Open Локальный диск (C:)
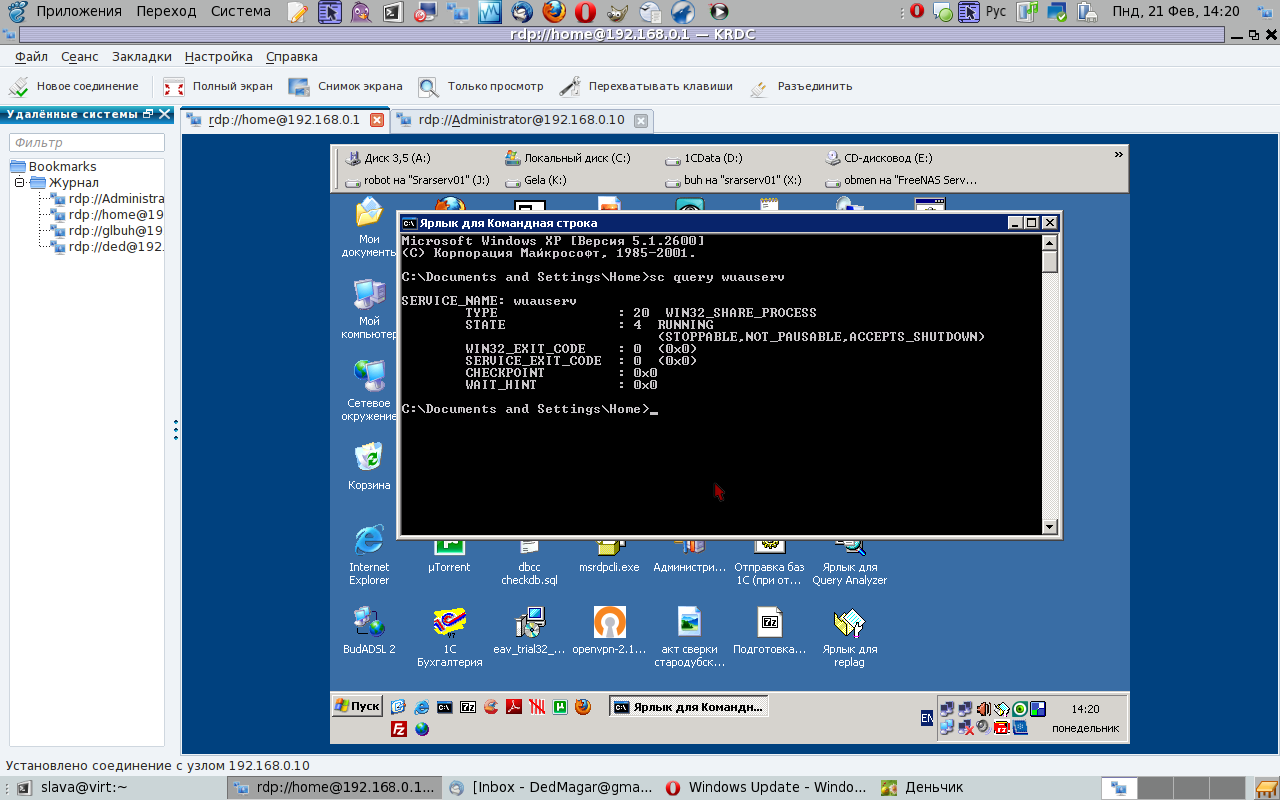 (x=568, y=158)
